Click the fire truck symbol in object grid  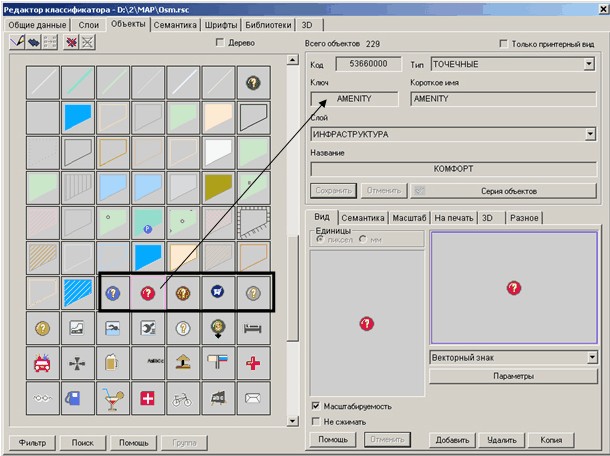[42, 362]
